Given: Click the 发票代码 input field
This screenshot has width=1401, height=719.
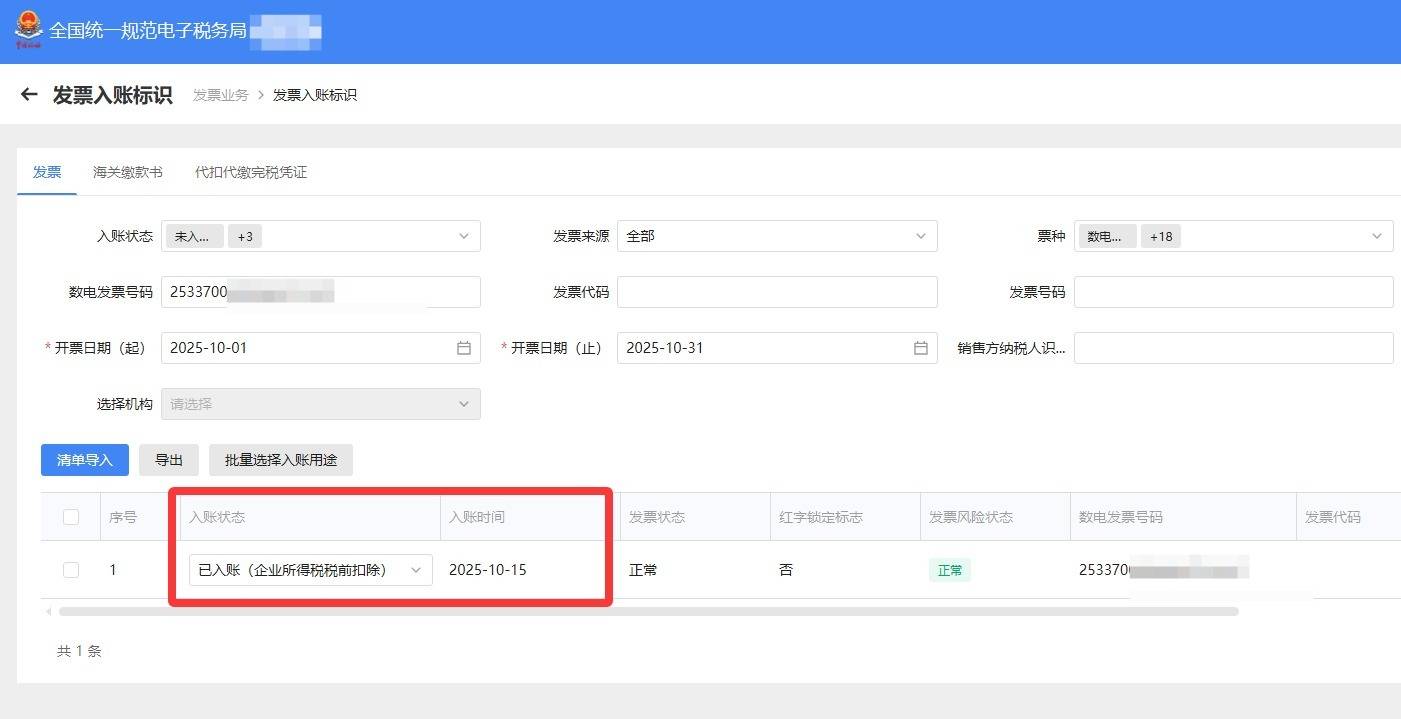Looking at the screenshot, I should click(776, 292).
